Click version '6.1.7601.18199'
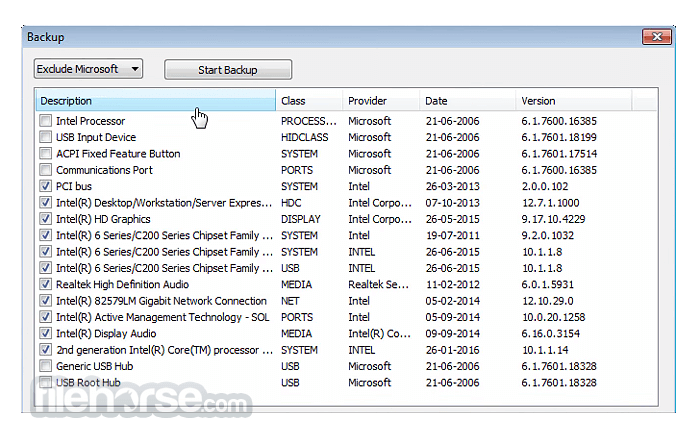The image size is (700, 448). [x=559, y=137]
